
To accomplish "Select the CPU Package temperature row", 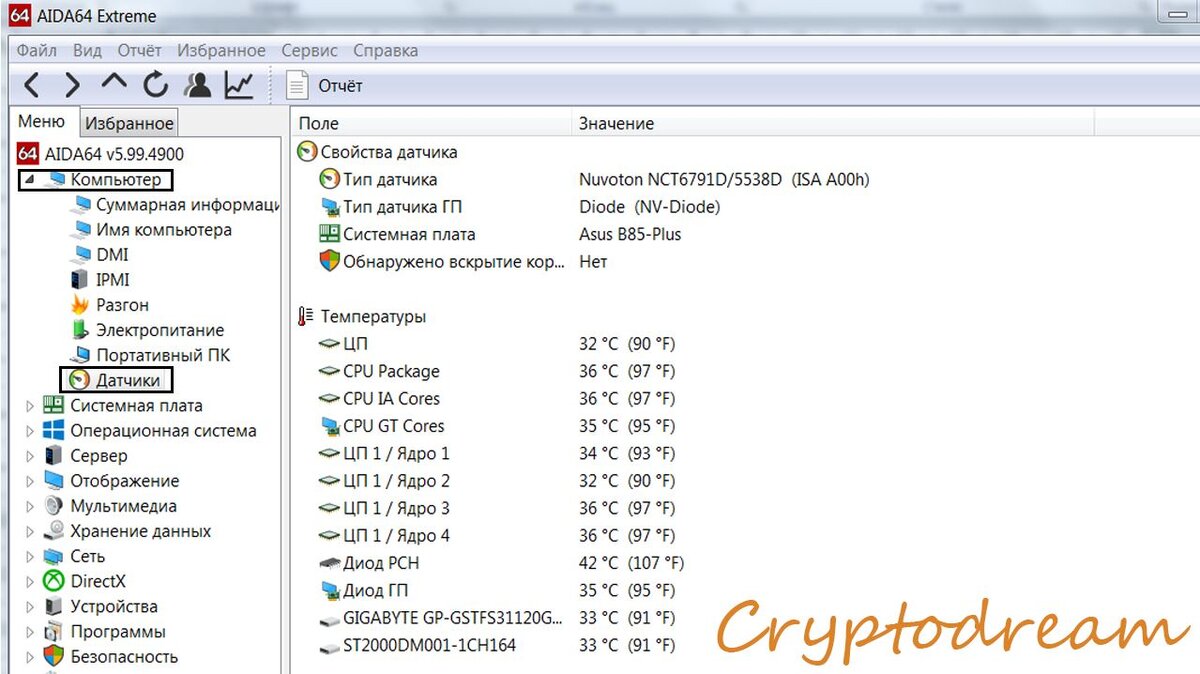I will pyautogui.click(x=497, y=371).
